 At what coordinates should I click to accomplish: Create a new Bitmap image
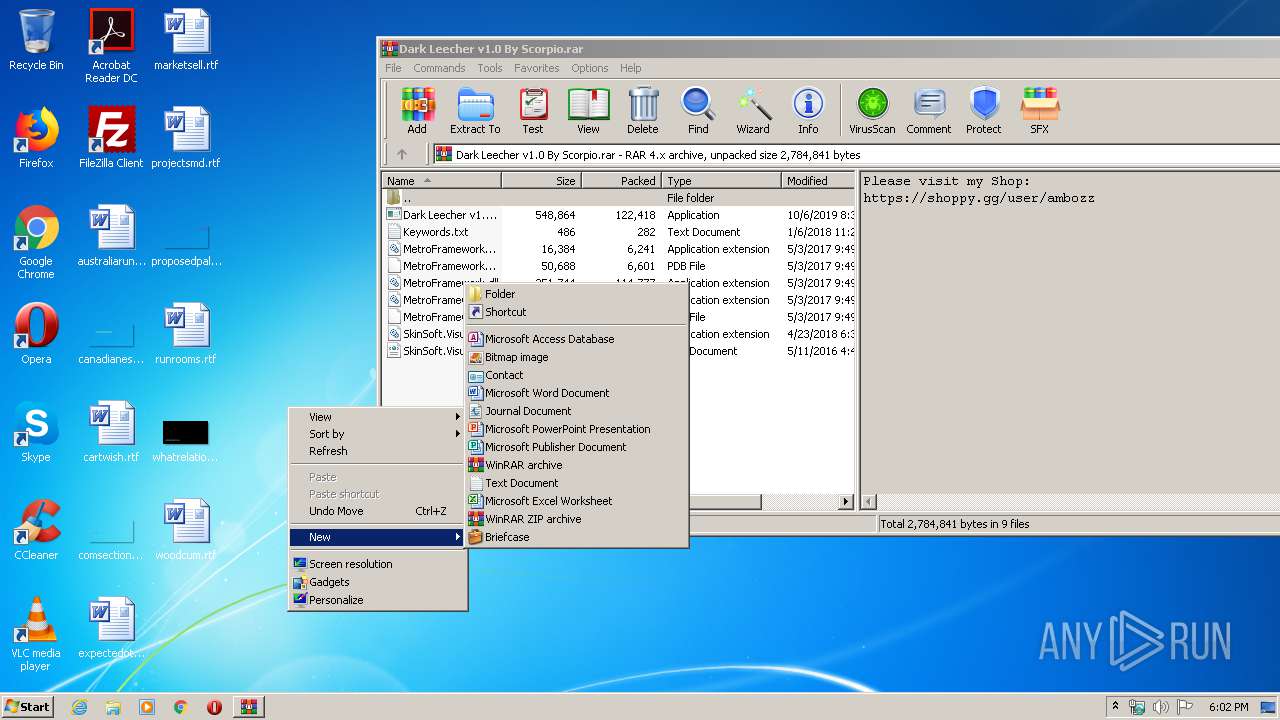pos(577,357)
